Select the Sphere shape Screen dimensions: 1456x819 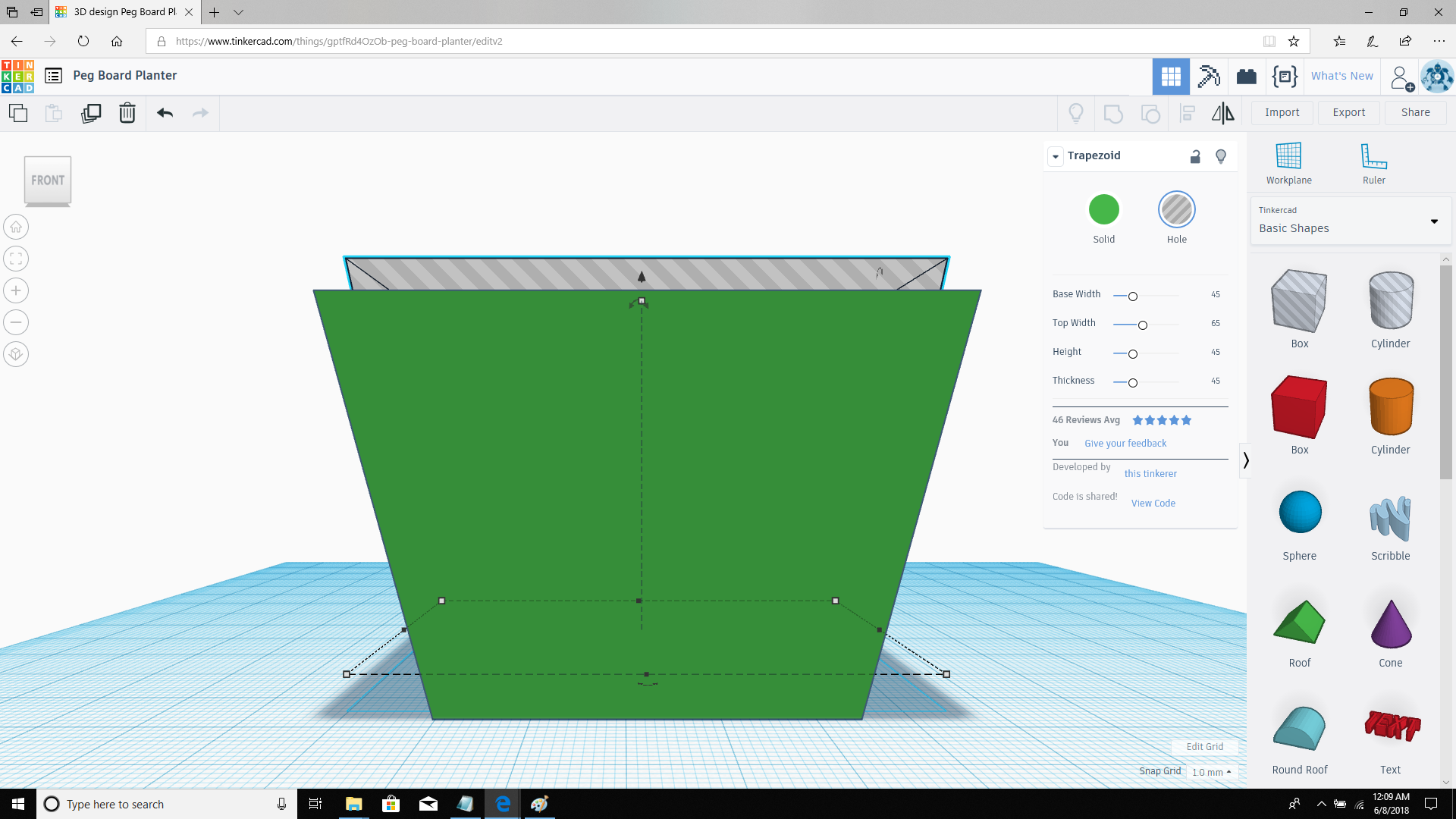tap(1299, 512)
